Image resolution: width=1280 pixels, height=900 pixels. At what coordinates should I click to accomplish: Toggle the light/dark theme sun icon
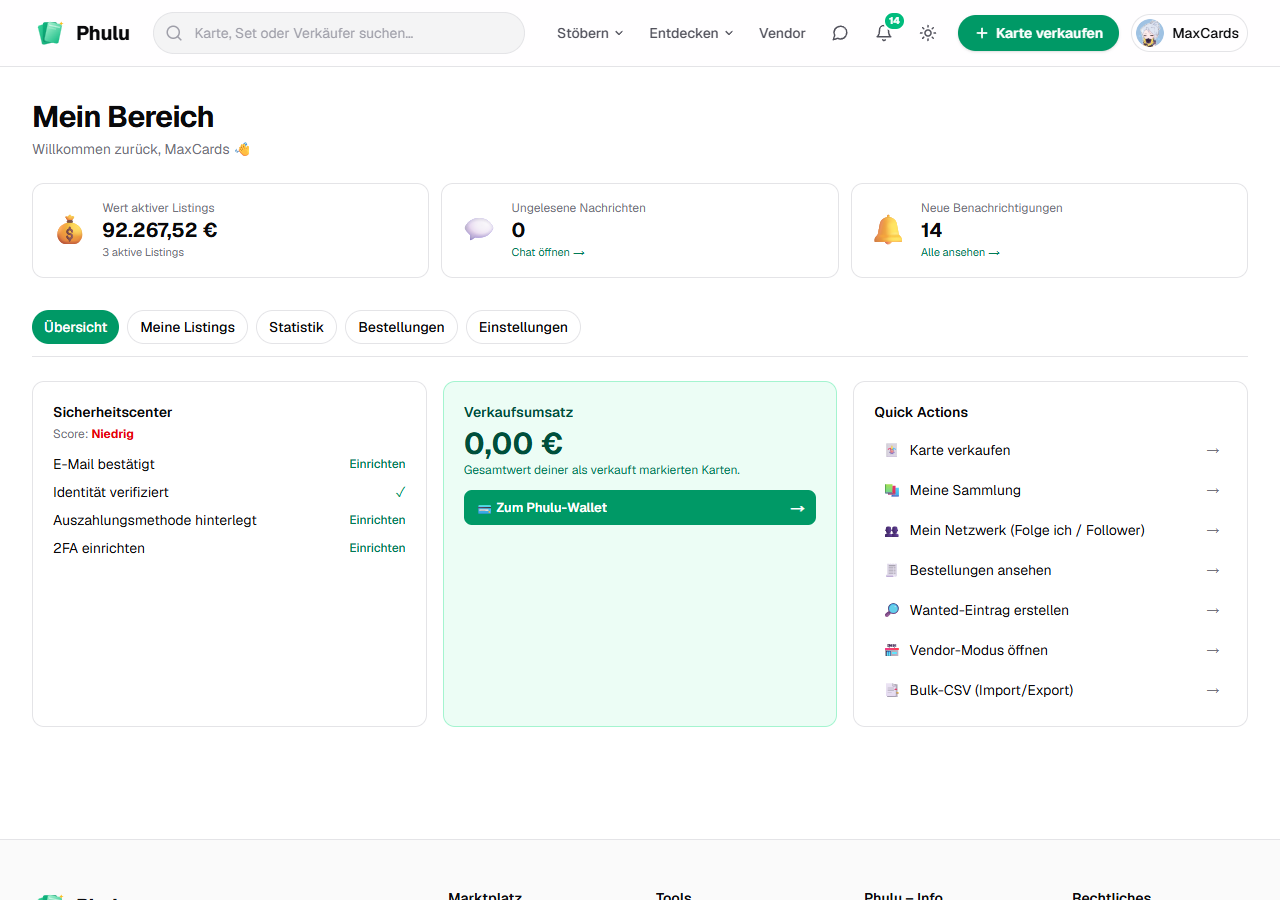coord(928,33)
